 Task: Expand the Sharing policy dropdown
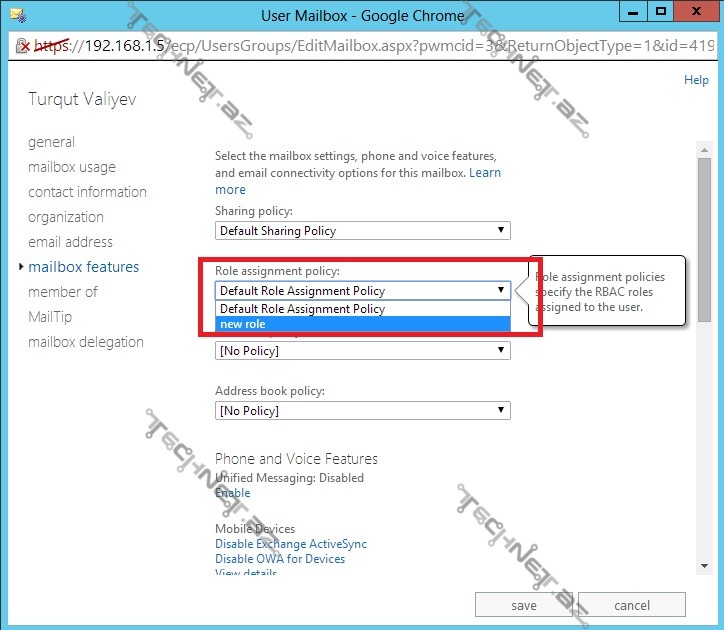(363, 231)
